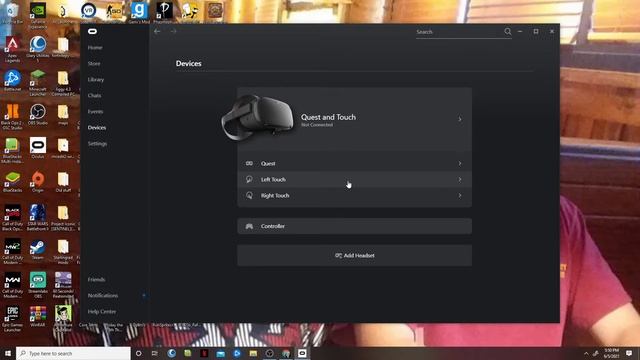This screenshot has width=640, height=360.
Task: Select the Controller row label
Action: (x=273, y=226)
